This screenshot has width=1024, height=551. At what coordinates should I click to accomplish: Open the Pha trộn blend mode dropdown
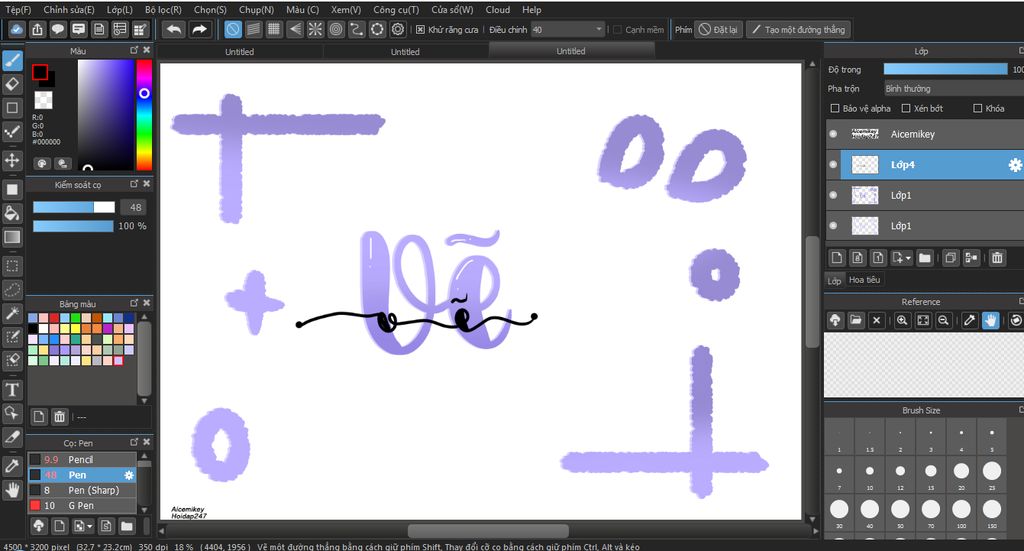tap(953, 88)
